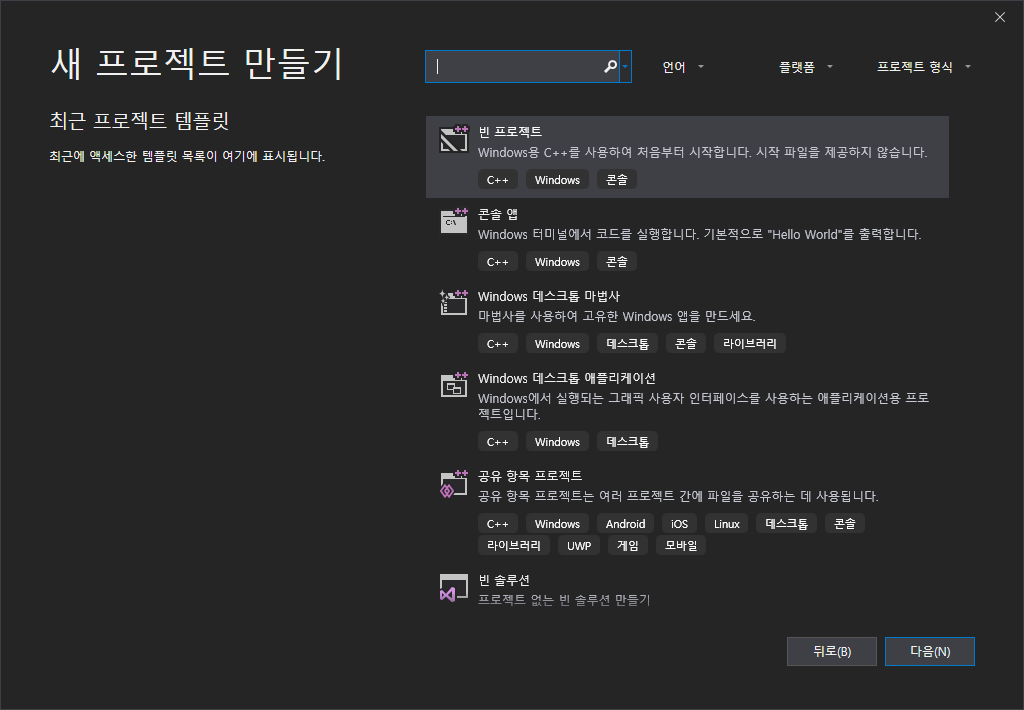
Task: Click the 게임 tag under 공유 항목 프로젝트
Action: click(628, 545)
